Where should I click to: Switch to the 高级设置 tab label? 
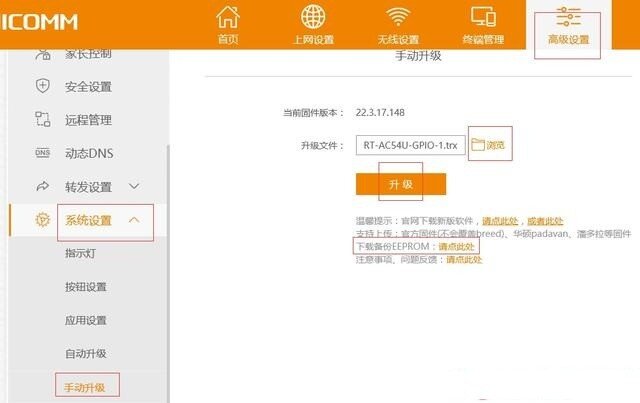[x=569, y=40]
